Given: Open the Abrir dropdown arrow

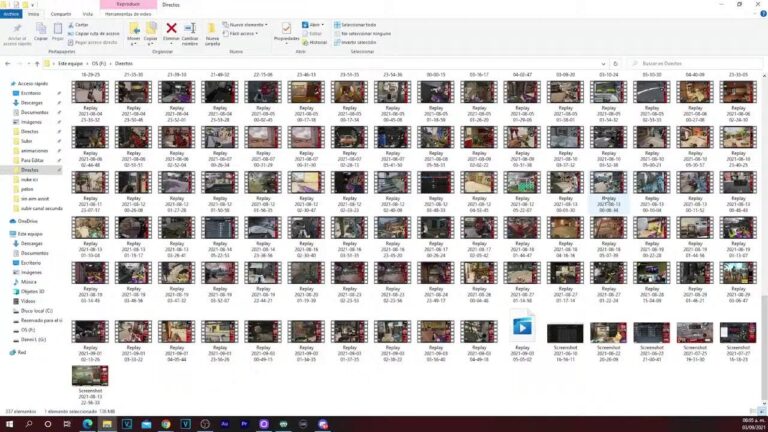Looking at the screenshot, I should click(322, 24).
